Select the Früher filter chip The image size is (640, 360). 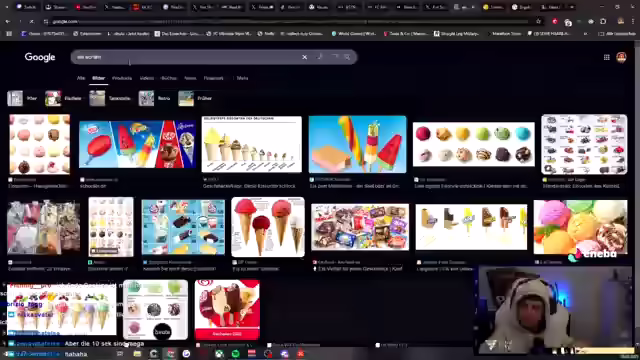(195, 98)
